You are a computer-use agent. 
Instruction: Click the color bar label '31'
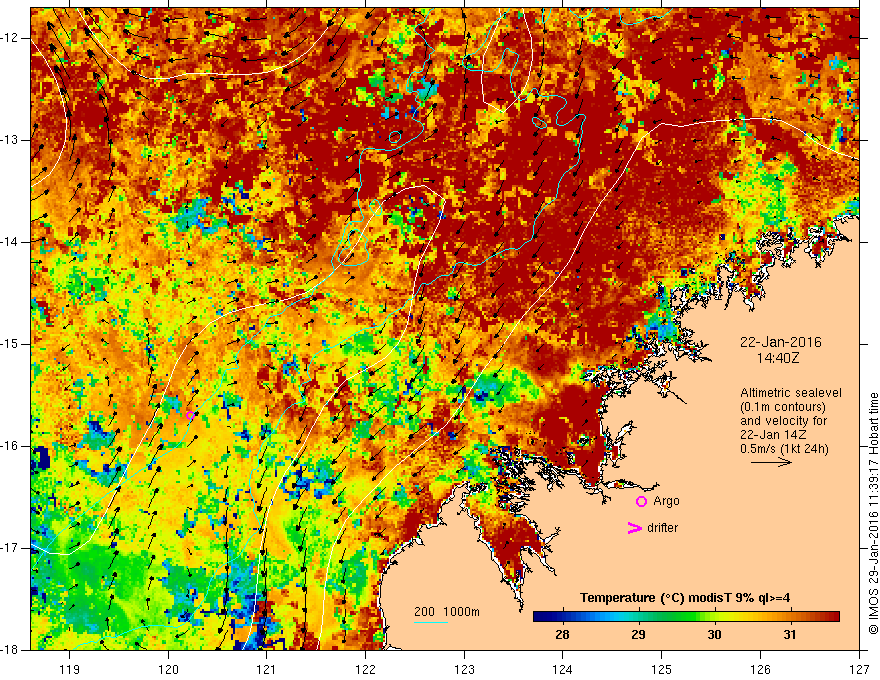(790, 635)
